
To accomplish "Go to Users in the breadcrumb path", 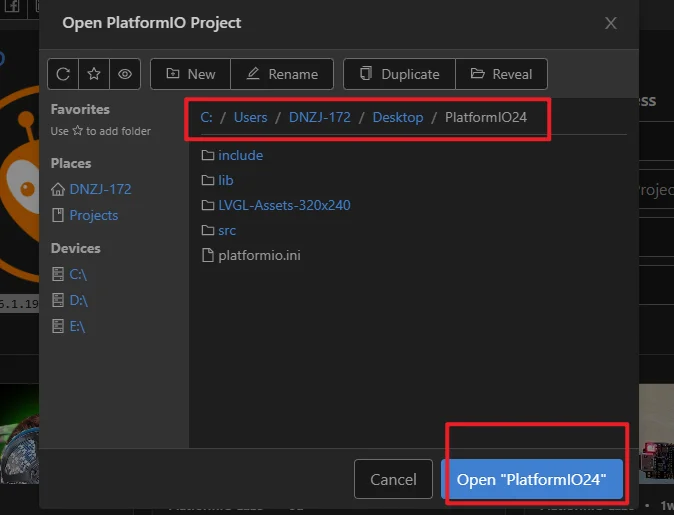I will tap(251, 117).
